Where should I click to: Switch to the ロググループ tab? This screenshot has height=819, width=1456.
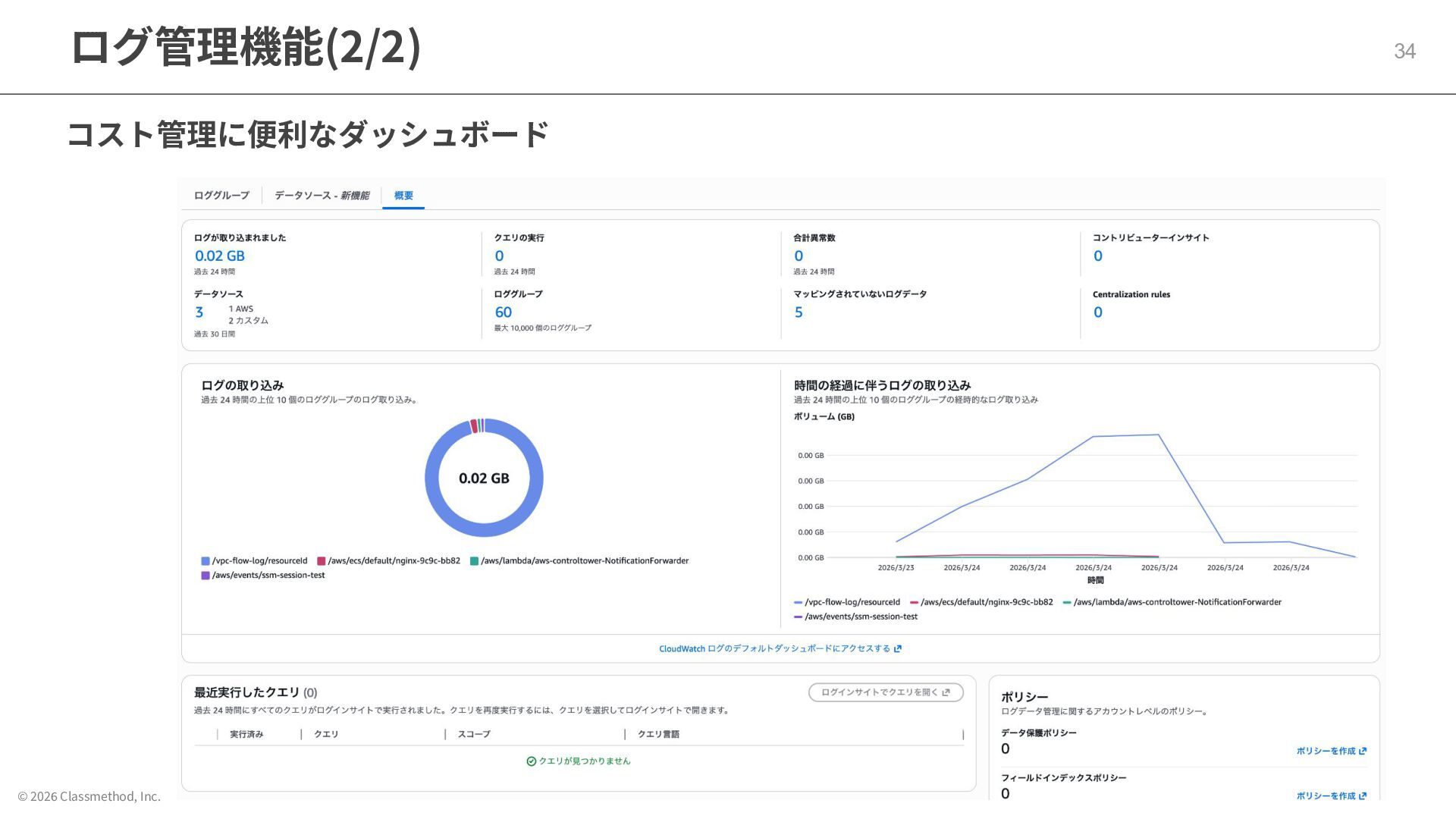(221, 196)
